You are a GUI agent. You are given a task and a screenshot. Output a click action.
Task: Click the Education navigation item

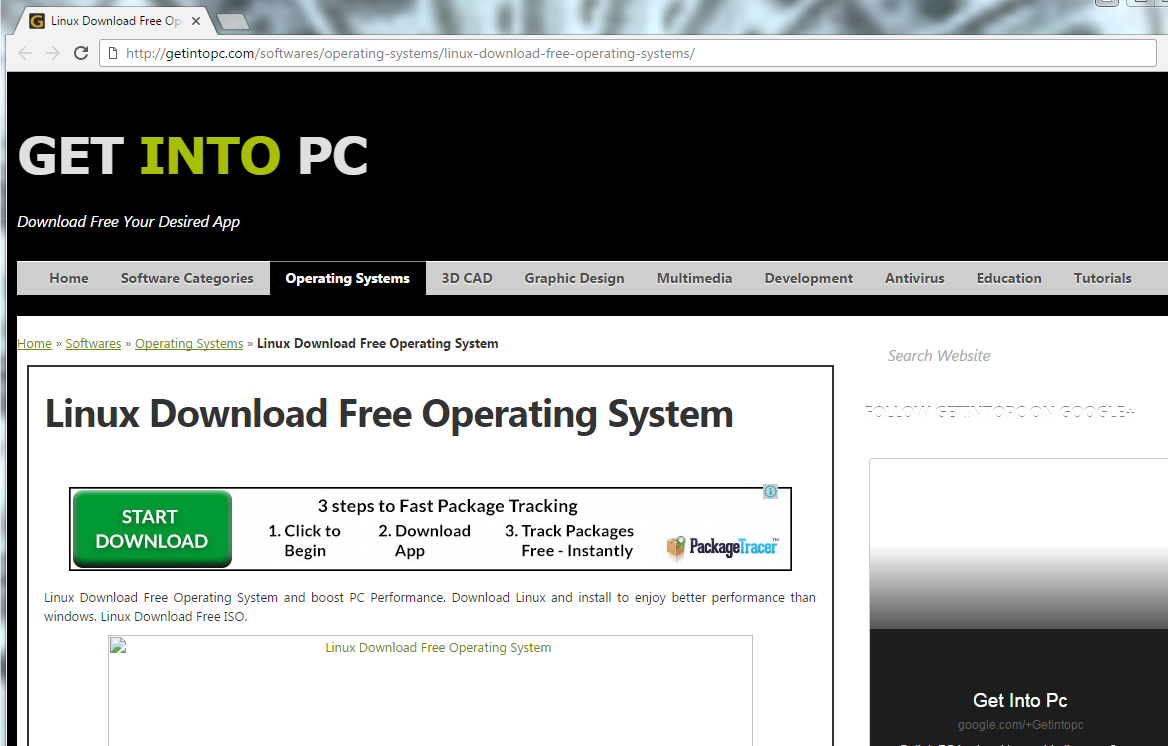coord(1009,278)
